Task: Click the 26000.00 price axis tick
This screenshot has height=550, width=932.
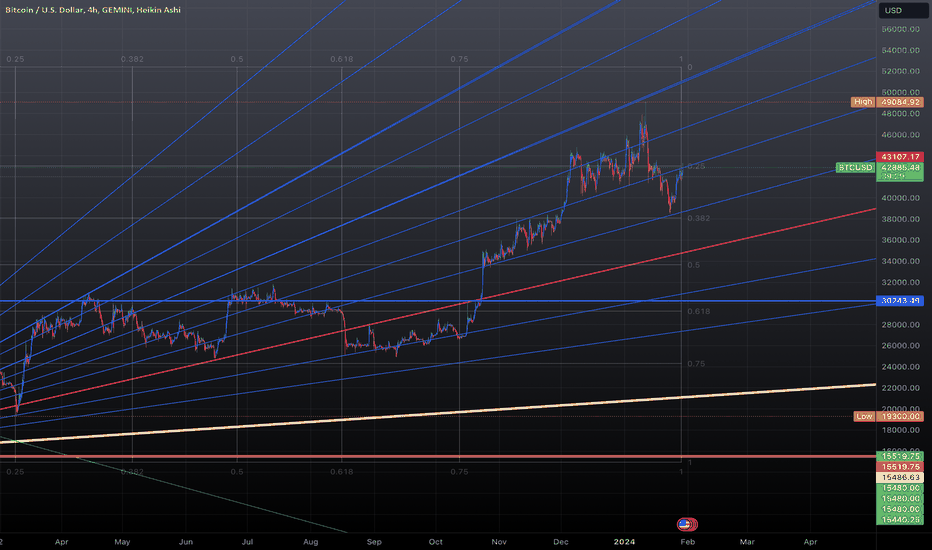Action: [x=900, y=346]
